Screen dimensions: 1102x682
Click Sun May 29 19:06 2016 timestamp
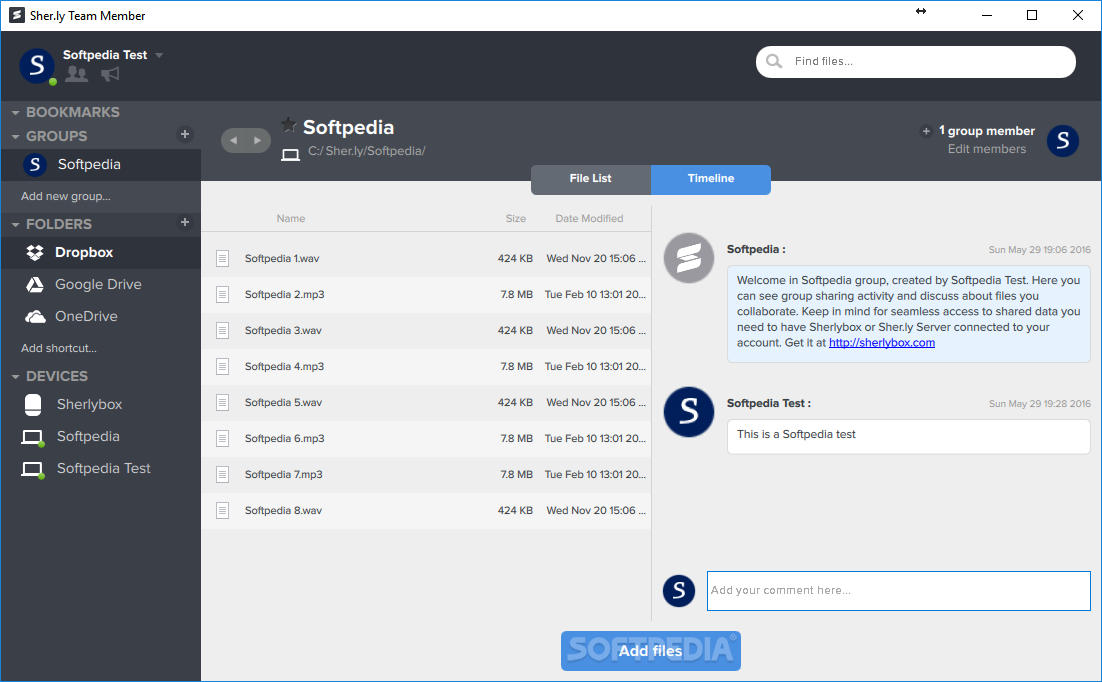coord(1039,250)
